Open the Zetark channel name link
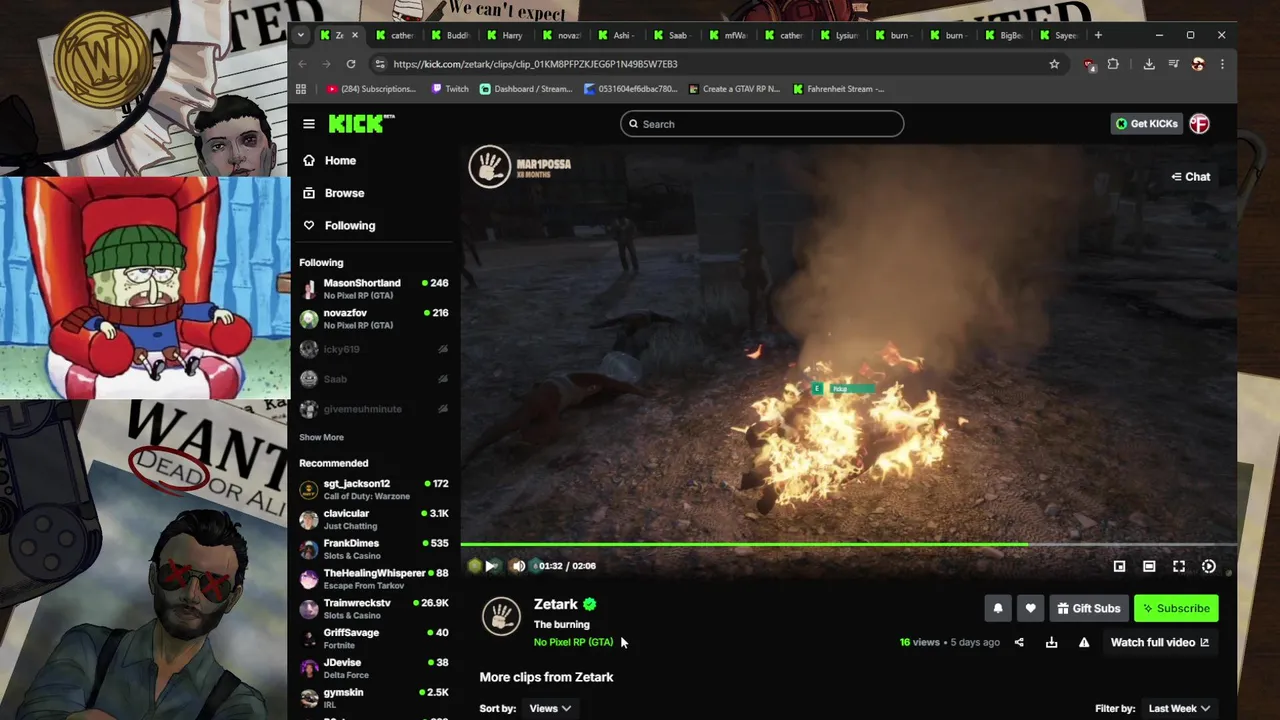Screen dimensions: 1280x720 (556, 604)
